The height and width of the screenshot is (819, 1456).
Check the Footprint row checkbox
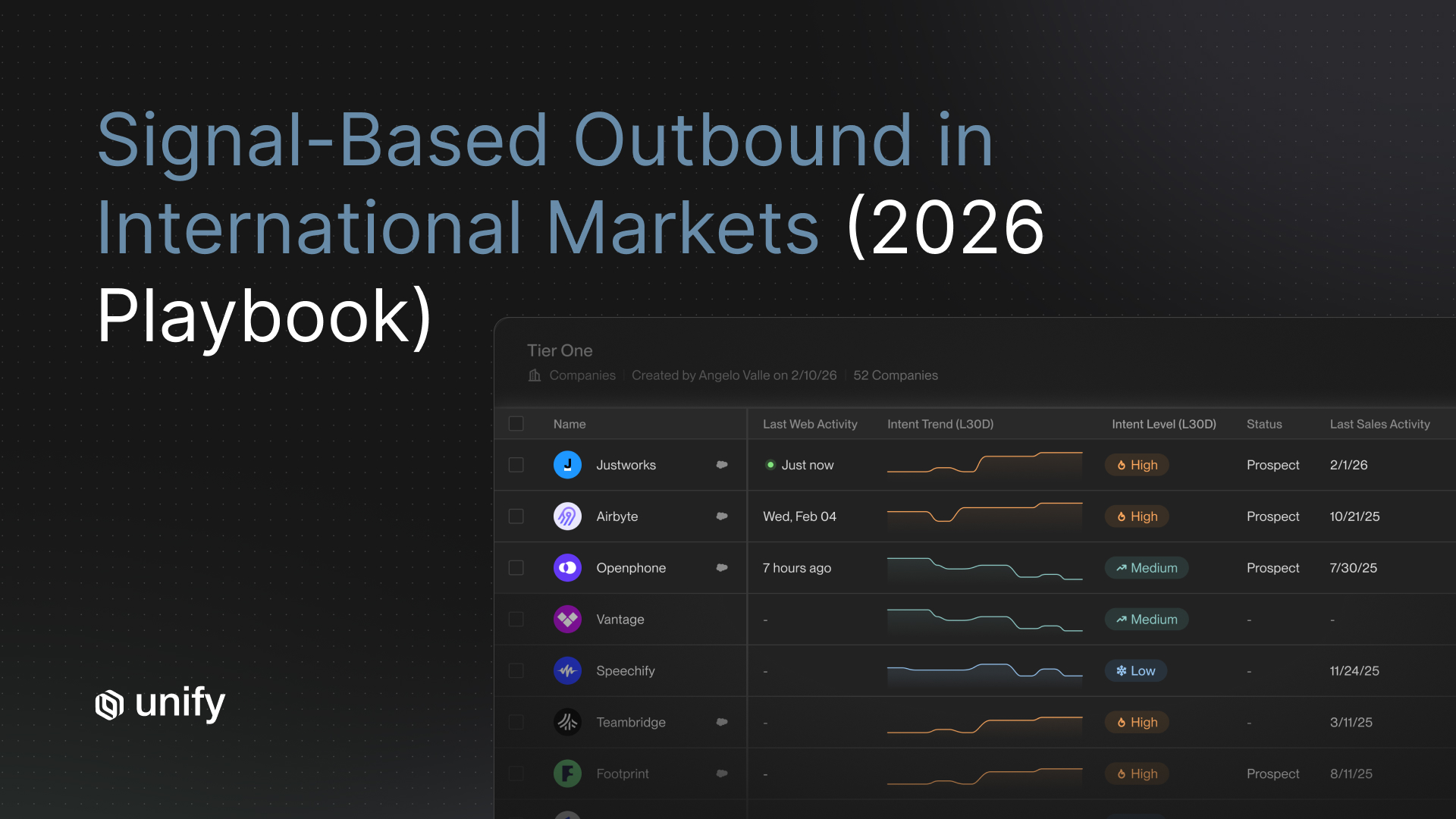tap(516, 774)
